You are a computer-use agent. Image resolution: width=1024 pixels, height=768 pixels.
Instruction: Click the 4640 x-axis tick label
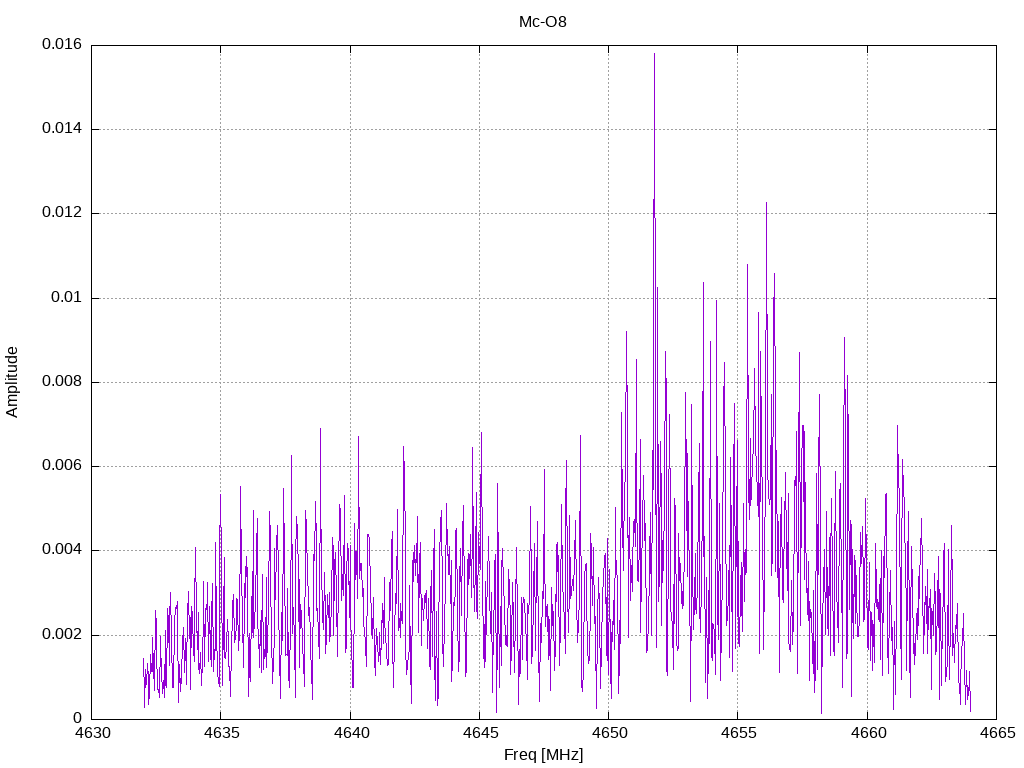pos(350,733)
